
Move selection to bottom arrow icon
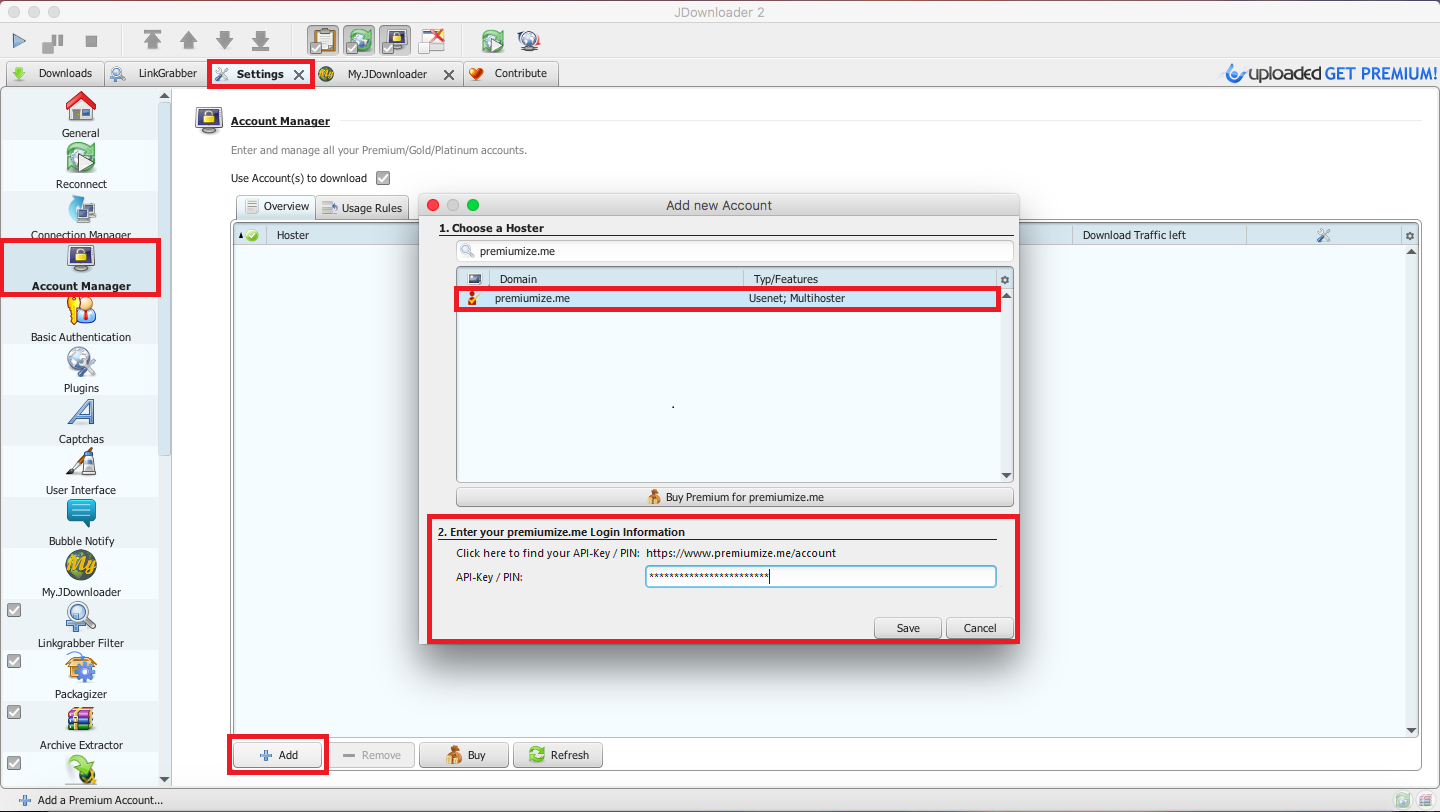click(x=260, y=41)
